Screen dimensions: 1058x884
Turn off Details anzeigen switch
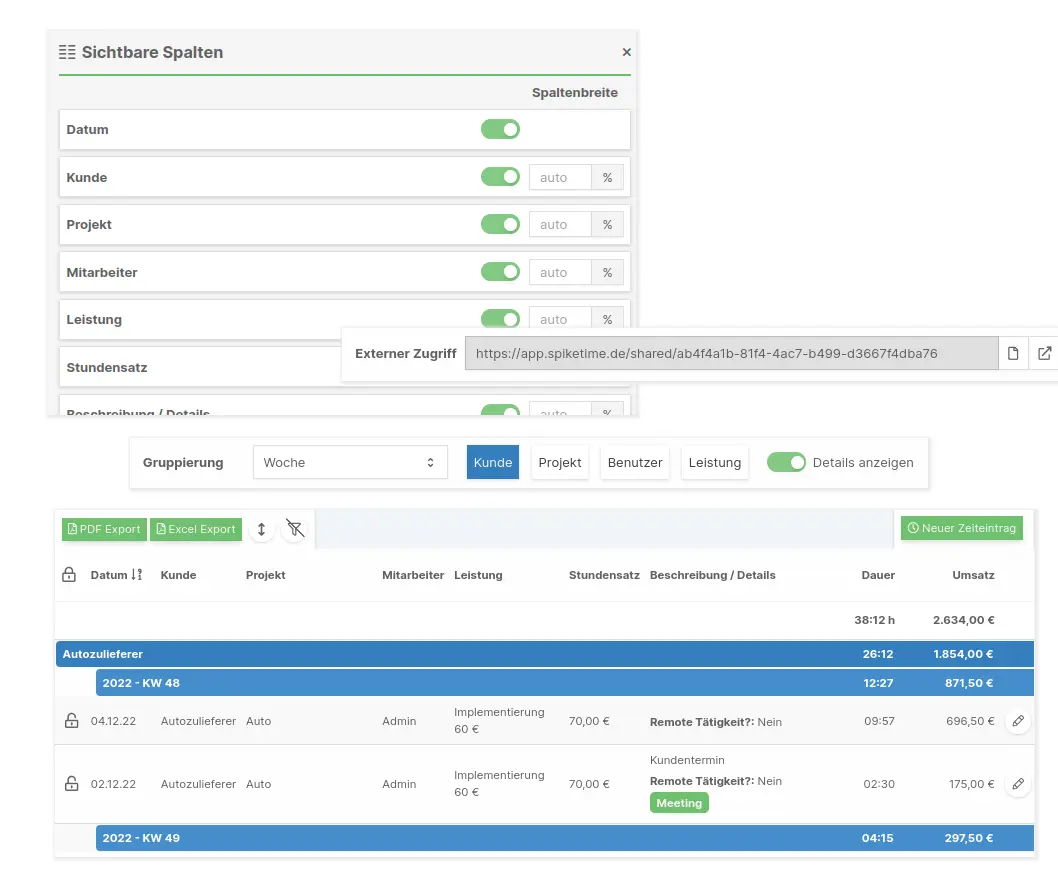click(786, 462)
